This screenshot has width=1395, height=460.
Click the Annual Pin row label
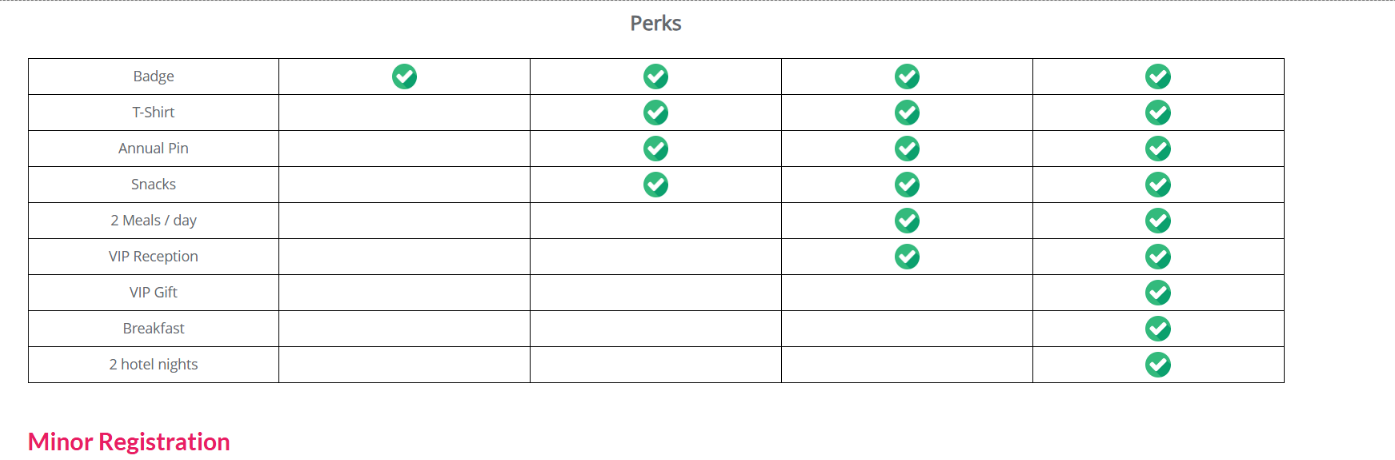coord(153,148)
